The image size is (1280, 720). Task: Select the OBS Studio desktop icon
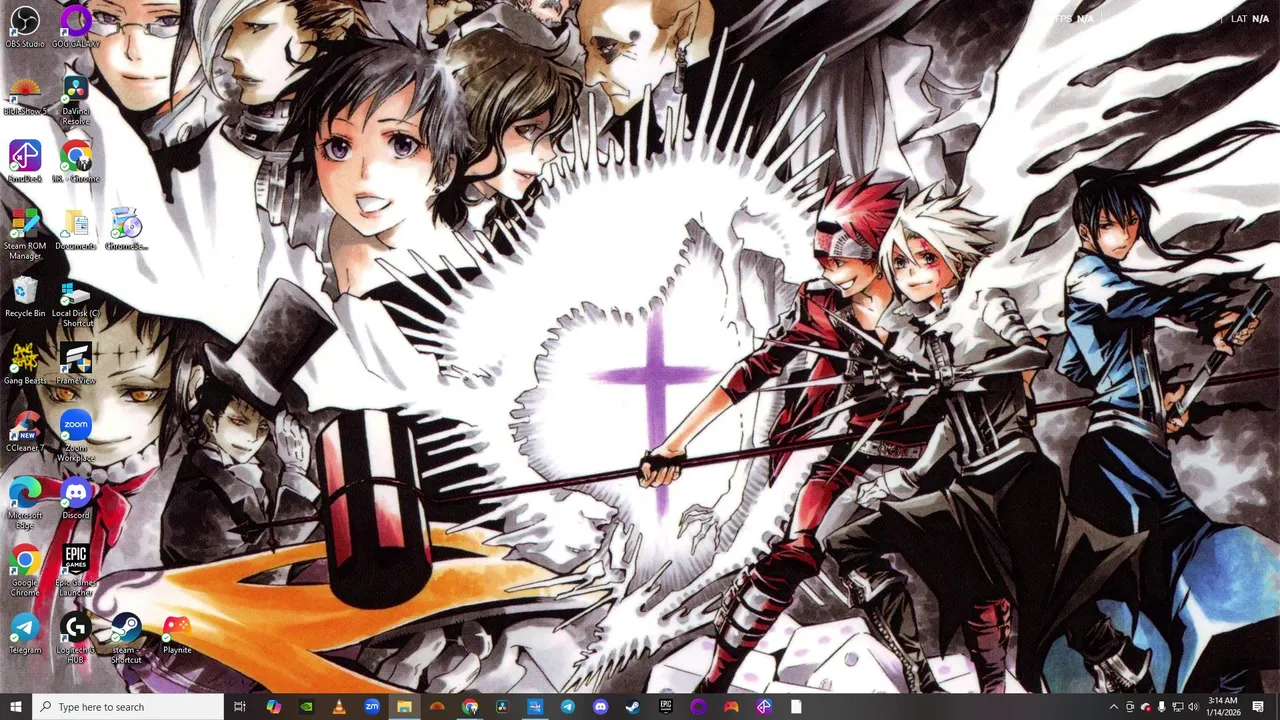[25, 27]
